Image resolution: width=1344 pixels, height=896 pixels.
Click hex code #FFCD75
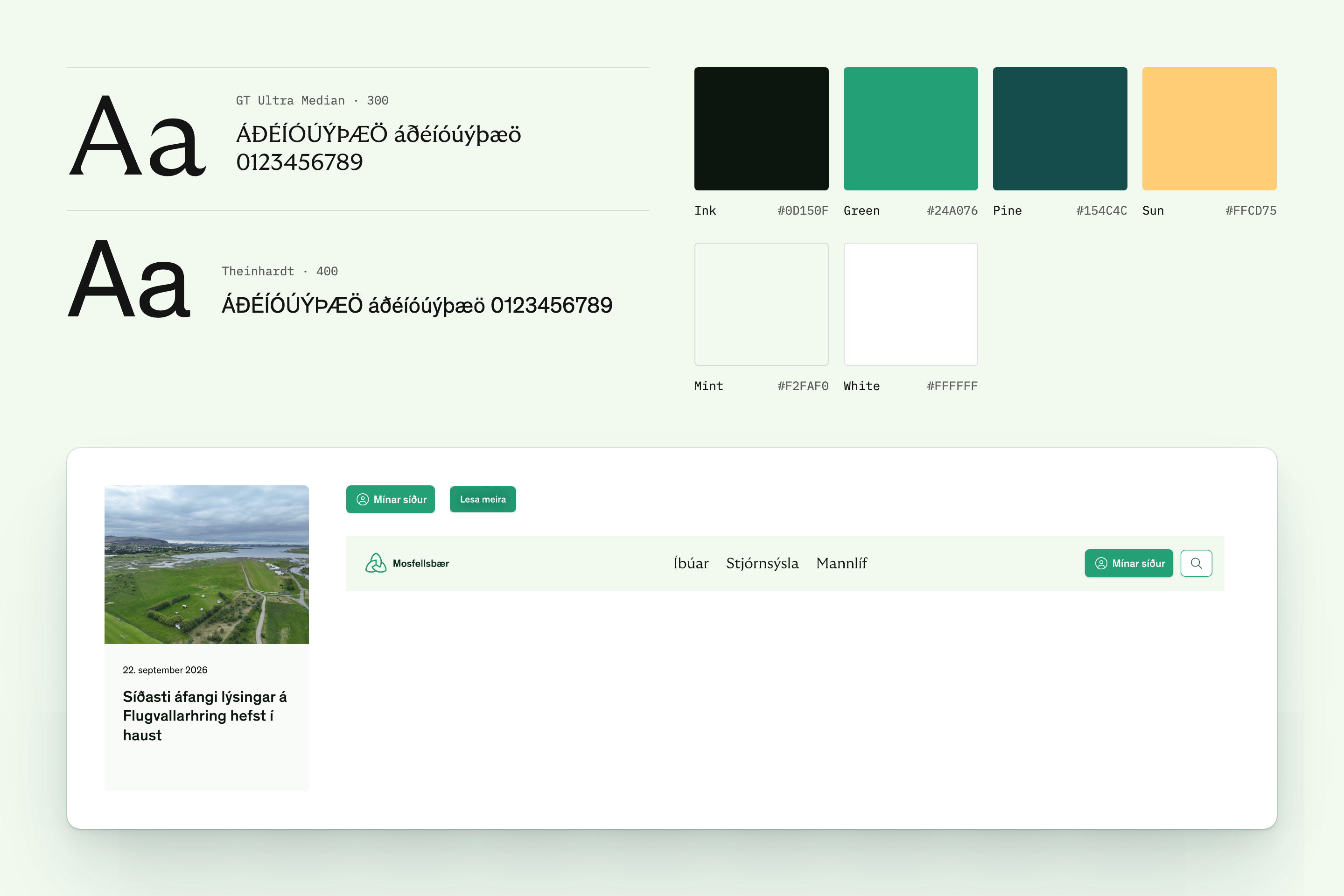[1251, 211]
